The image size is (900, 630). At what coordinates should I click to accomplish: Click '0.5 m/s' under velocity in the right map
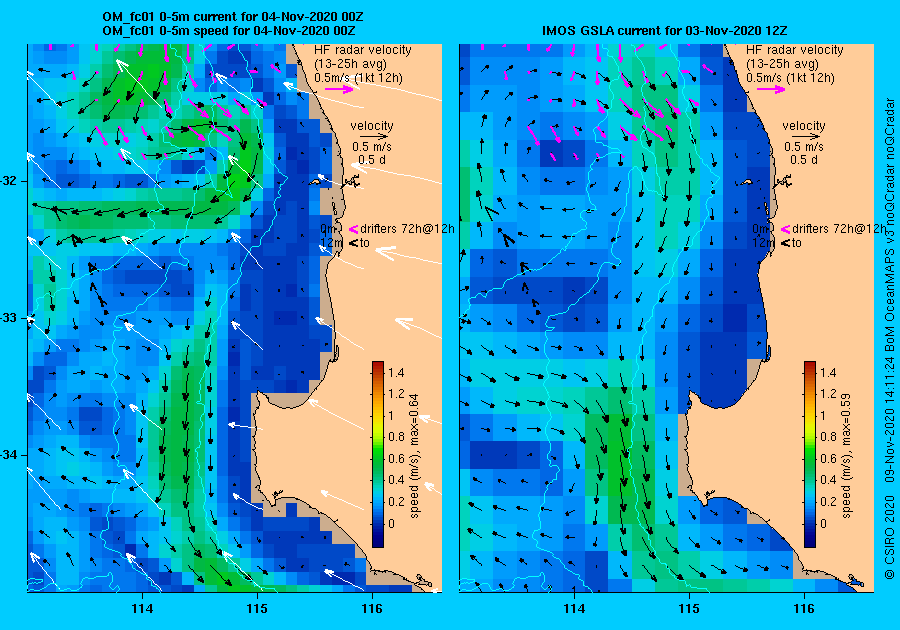(804, 147)
